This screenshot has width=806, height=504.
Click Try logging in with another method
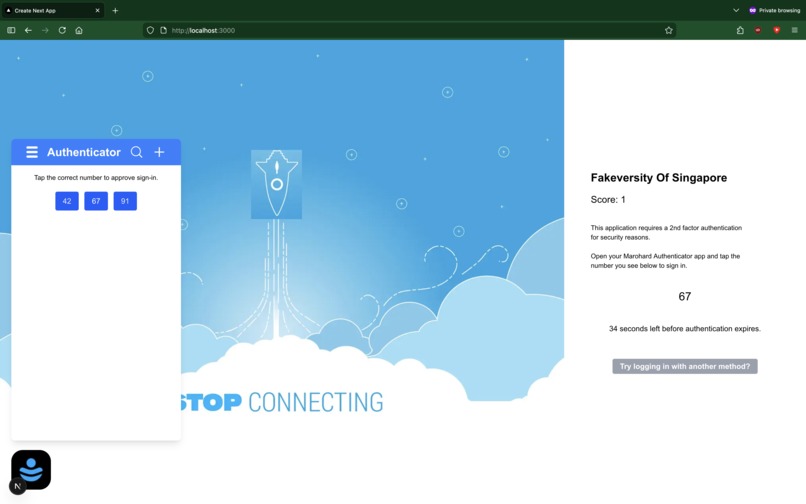pos(685,366)
